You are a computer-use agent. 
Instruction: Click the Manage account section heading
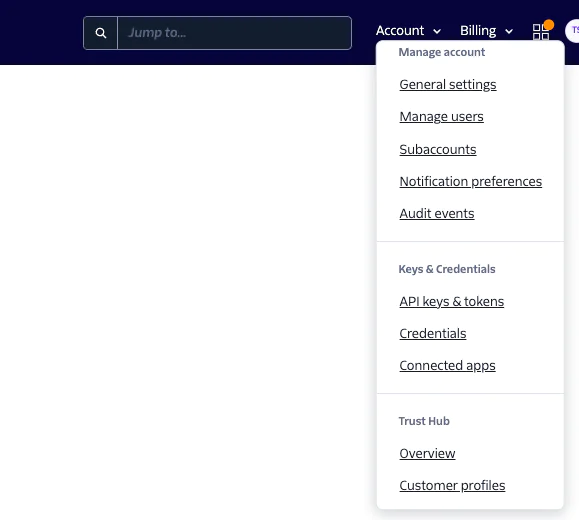[x=442, y=52]
